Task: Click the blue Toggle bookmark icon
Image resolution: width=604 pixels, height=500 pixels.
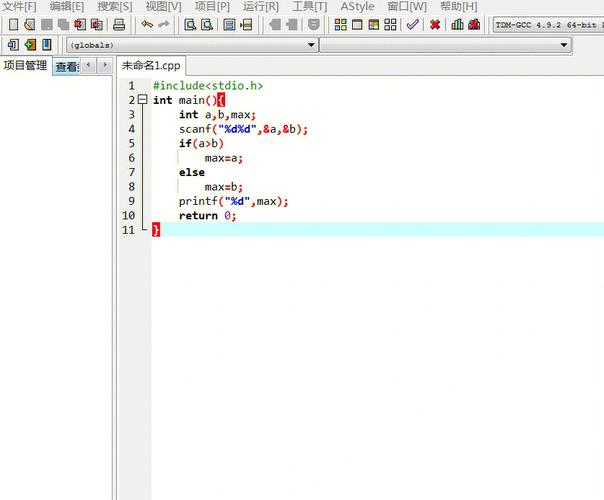Action: pos(47,45)
